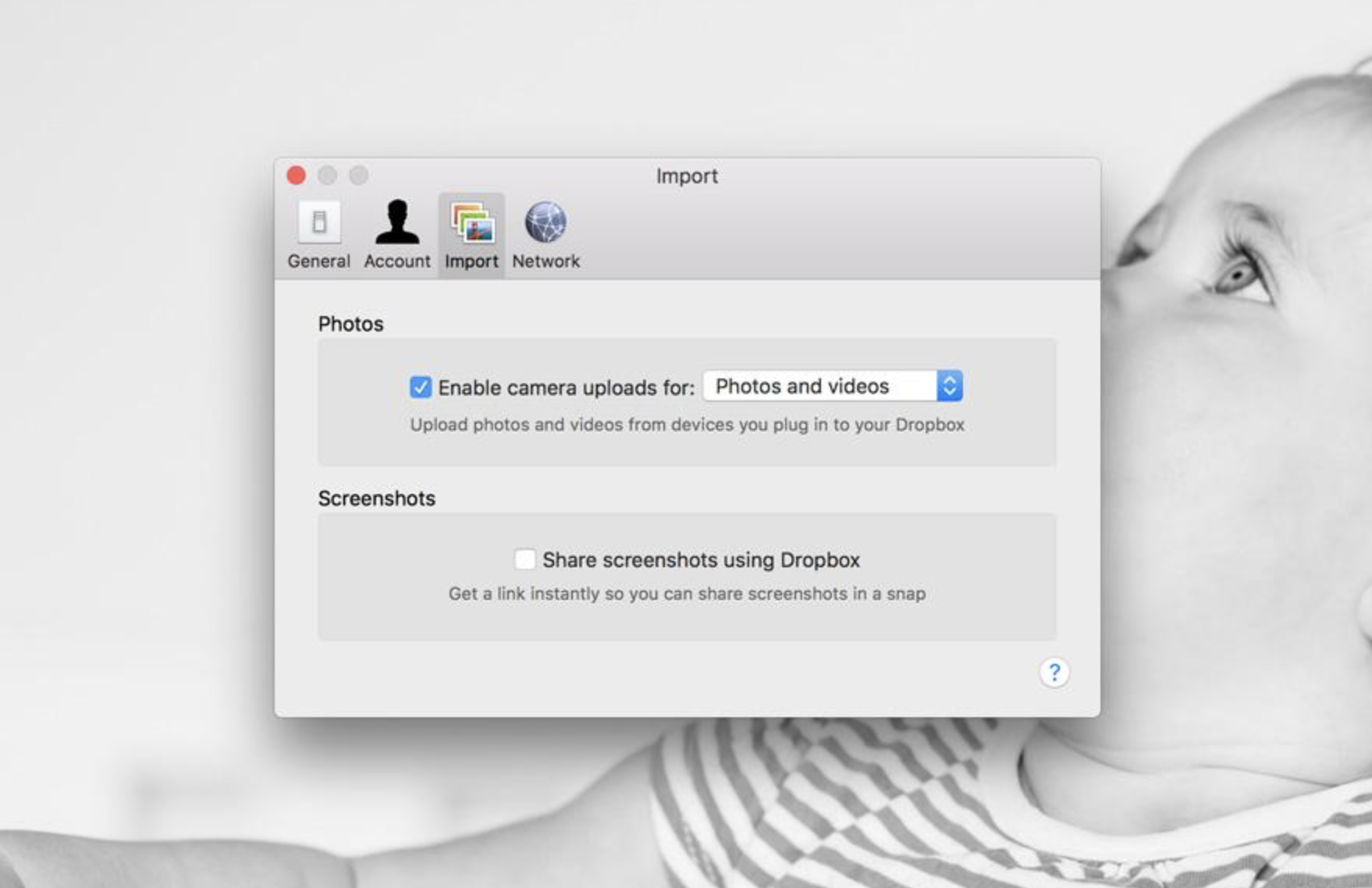Viewport: 1372px width, 888px height.
Task: Switch to the Network tab label
Action: [x=546, y=261]
